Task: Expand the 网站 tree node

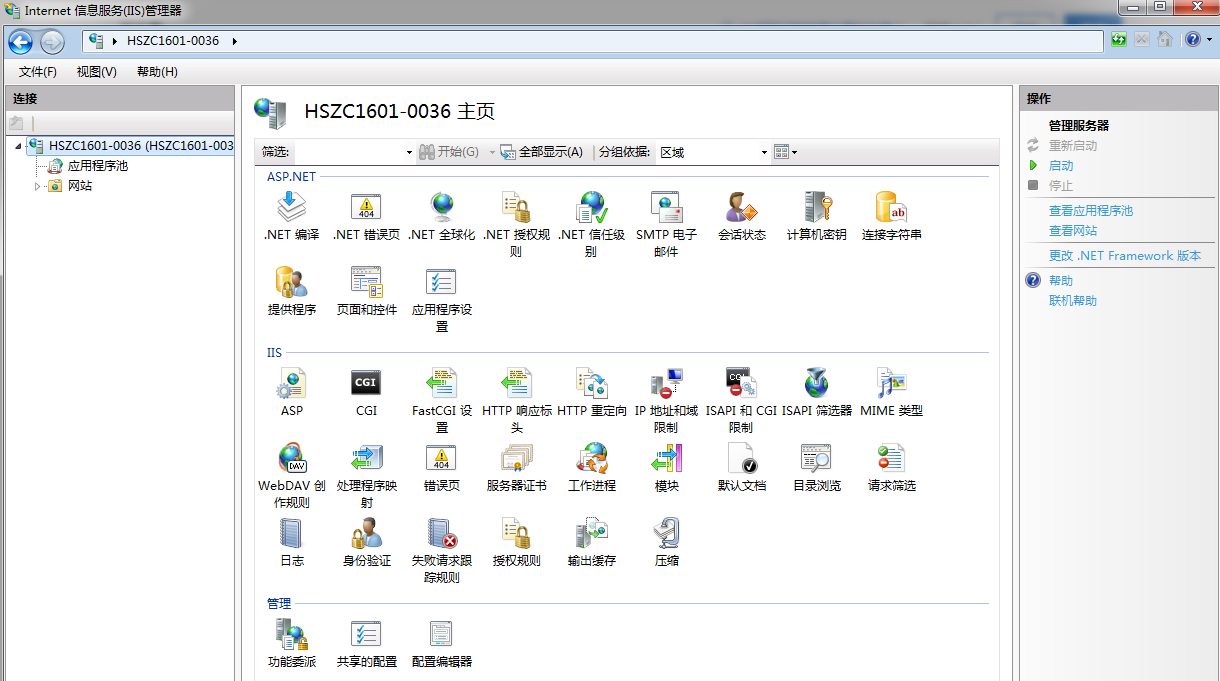Action: point(38,186)
